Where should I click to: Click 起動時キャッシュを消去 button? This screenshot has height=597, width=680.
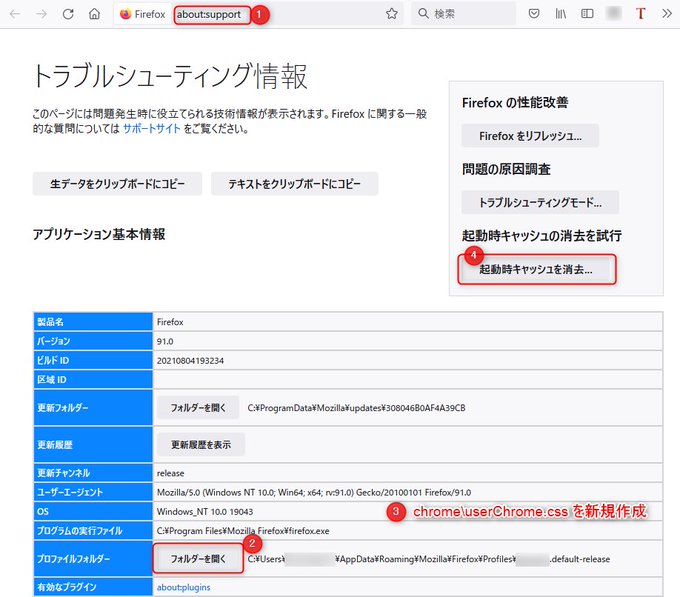coord(536,269)
